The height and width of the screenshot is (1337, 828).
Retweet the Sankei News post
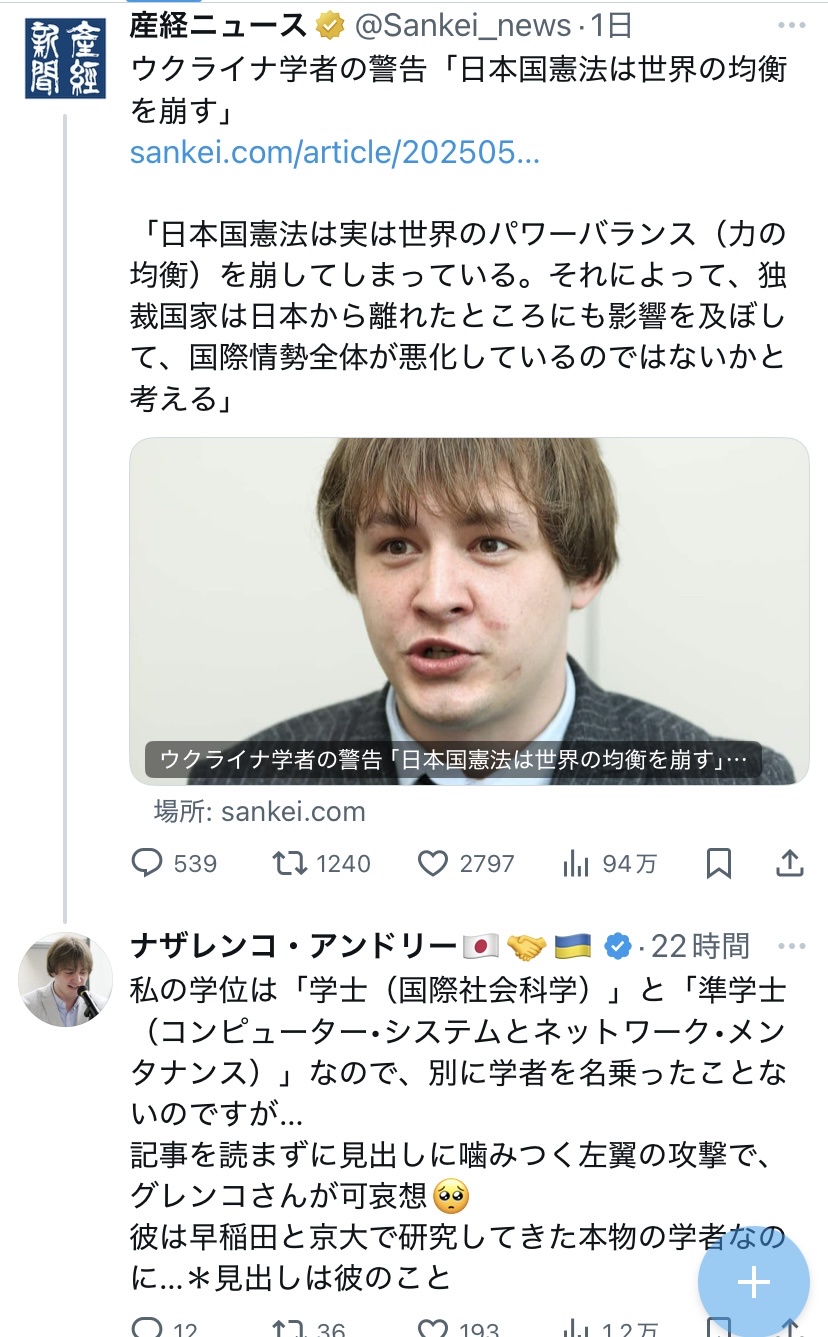coord(290,863)
